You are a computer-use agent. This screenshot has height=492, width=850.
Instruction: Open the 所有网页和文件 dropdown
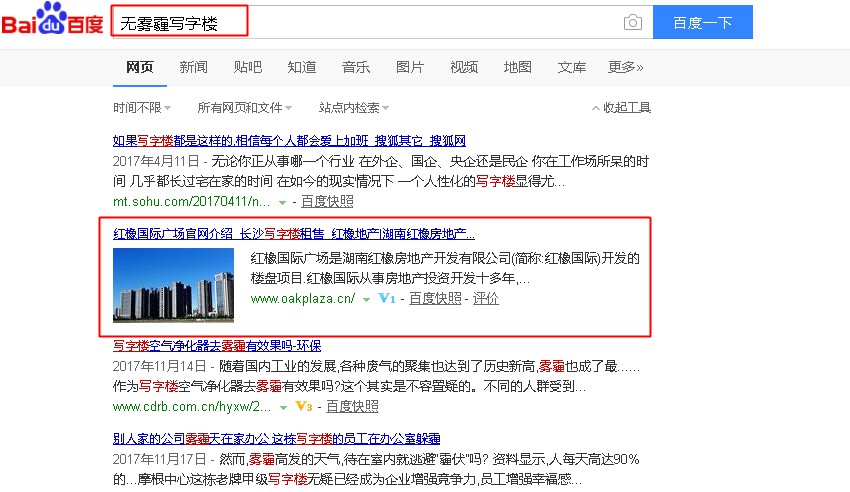(244, 108)
